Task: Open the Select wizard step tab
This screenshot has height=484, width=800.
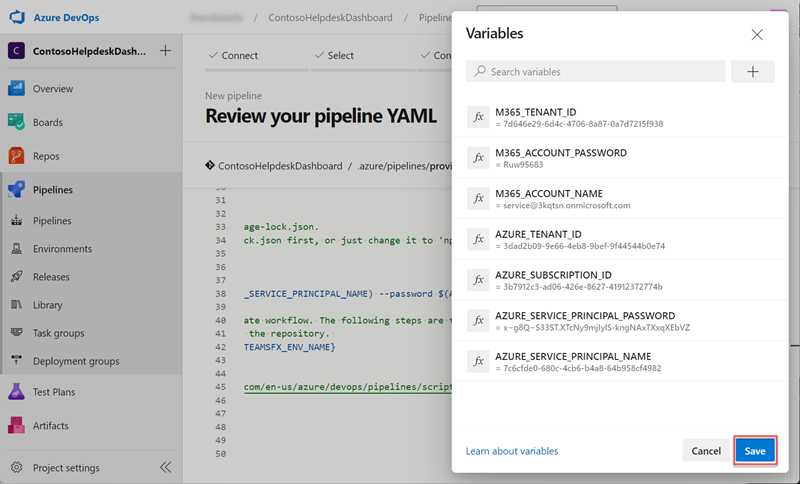Action: 335,56
